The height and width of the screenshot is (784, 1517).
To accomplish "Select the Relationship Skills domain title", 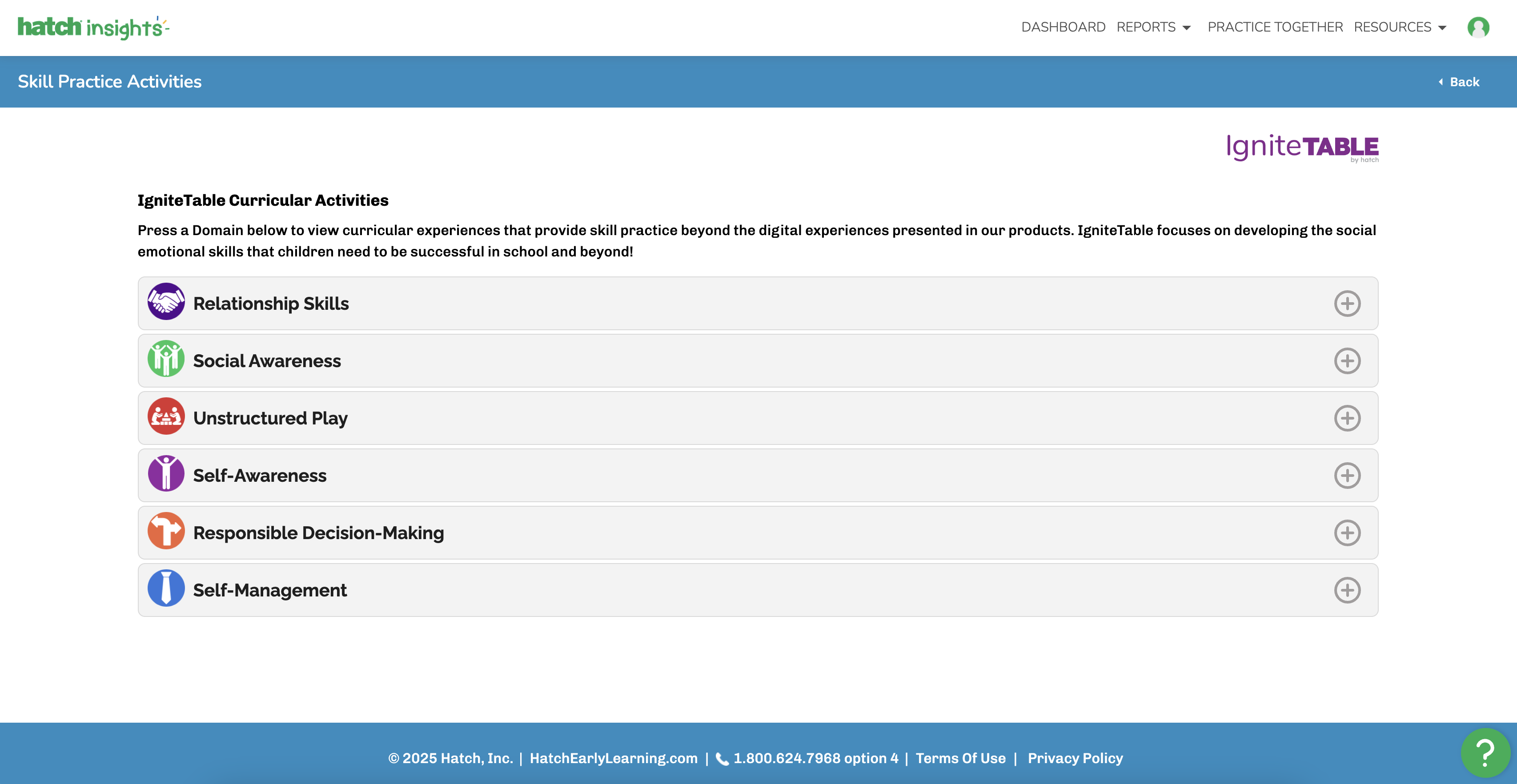I will coord(271,304).
